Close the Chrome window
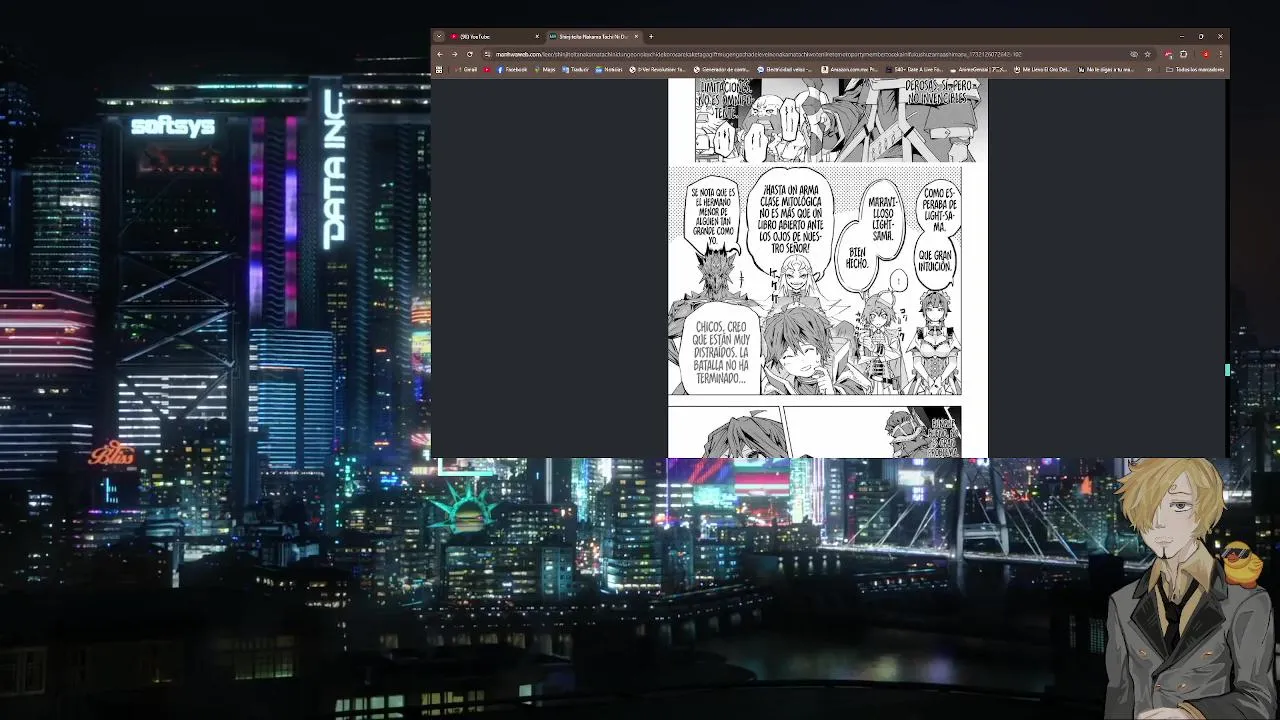The width and height of the screenshot is (1280, 720). [x=1220, y=37]
